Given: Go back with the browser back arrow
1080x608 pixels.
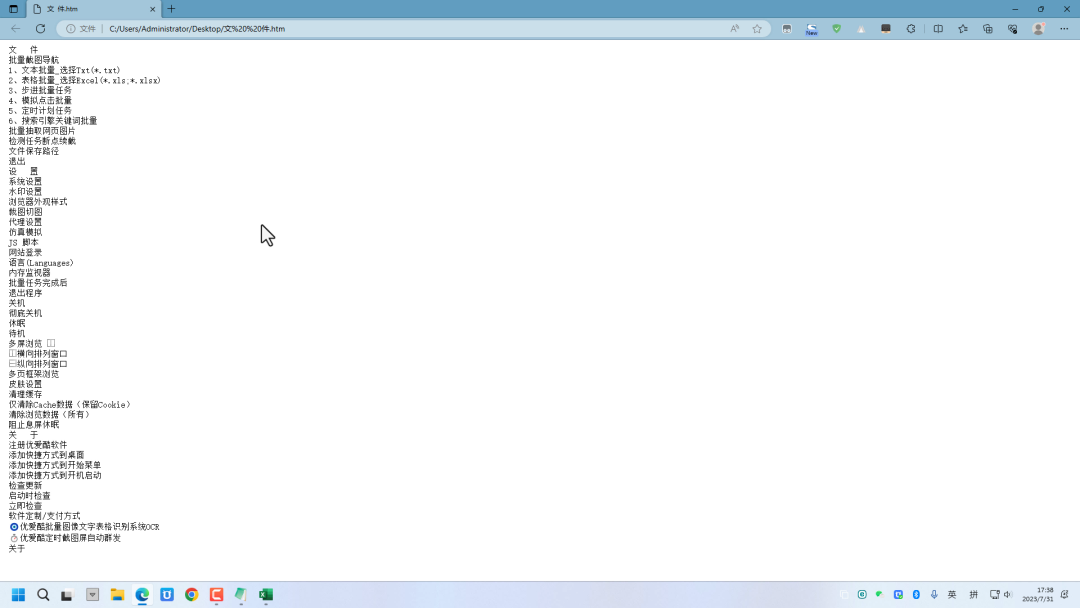Looking at the screenshot, I should [x=16, y=29].
